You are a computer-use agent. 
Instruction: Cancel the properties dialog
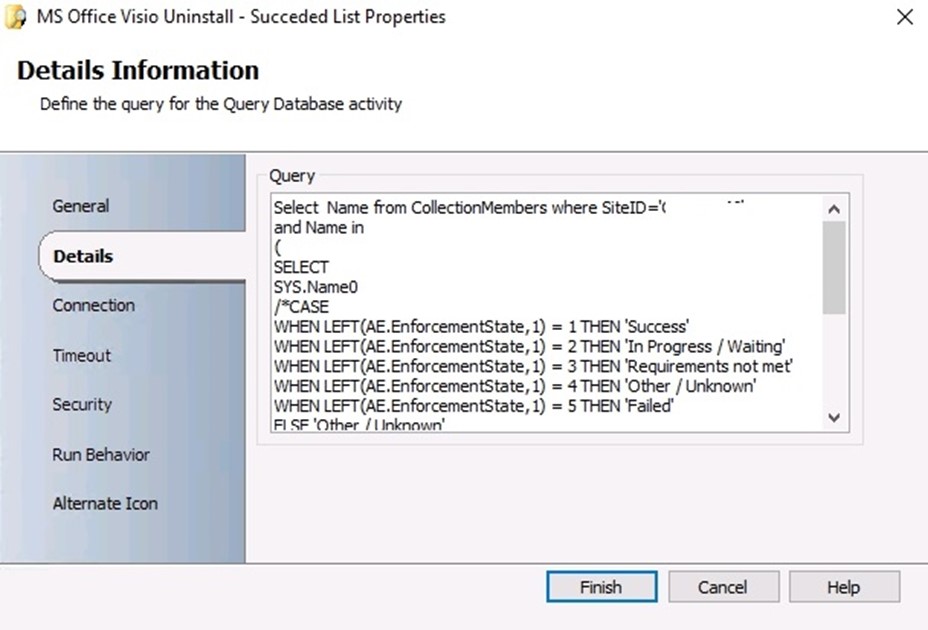(722, 587)
